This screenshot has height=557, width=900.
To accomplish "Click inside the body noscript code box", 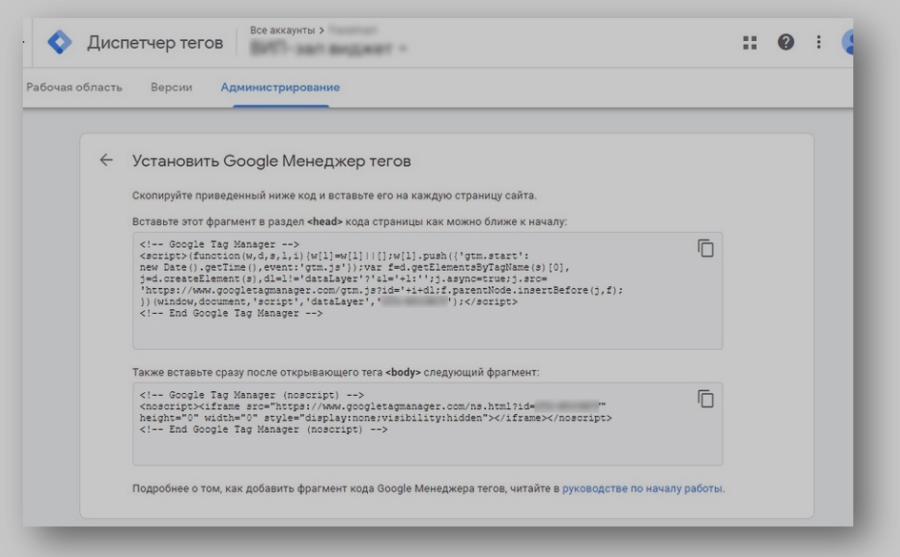I will point(428,424).
